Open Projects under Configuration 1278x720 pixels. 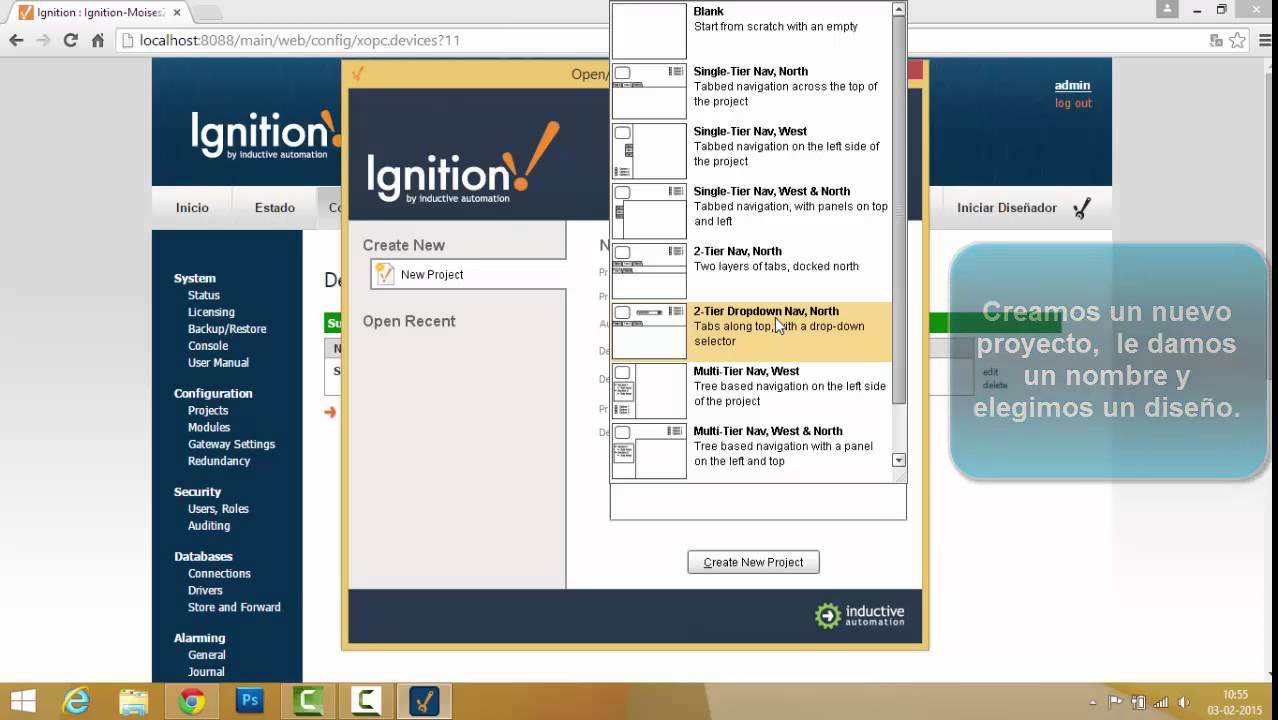point(208,410)
